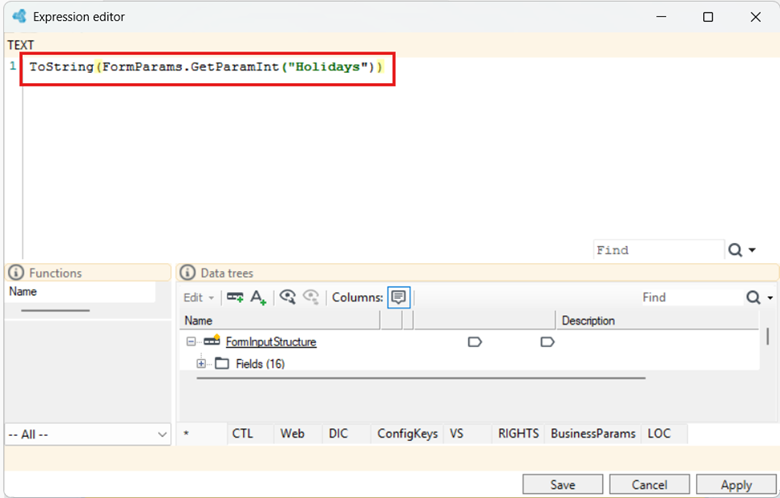Click the Cancel button
Screen dimensions: 780x498
[649, 484]
